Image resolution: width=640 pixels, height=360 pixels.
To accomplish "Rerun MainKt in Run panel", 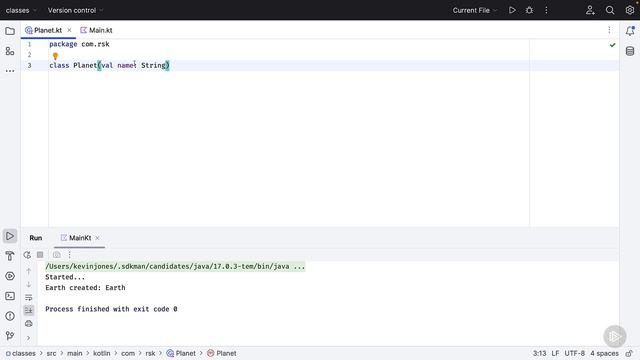I will tap(27, 255).
